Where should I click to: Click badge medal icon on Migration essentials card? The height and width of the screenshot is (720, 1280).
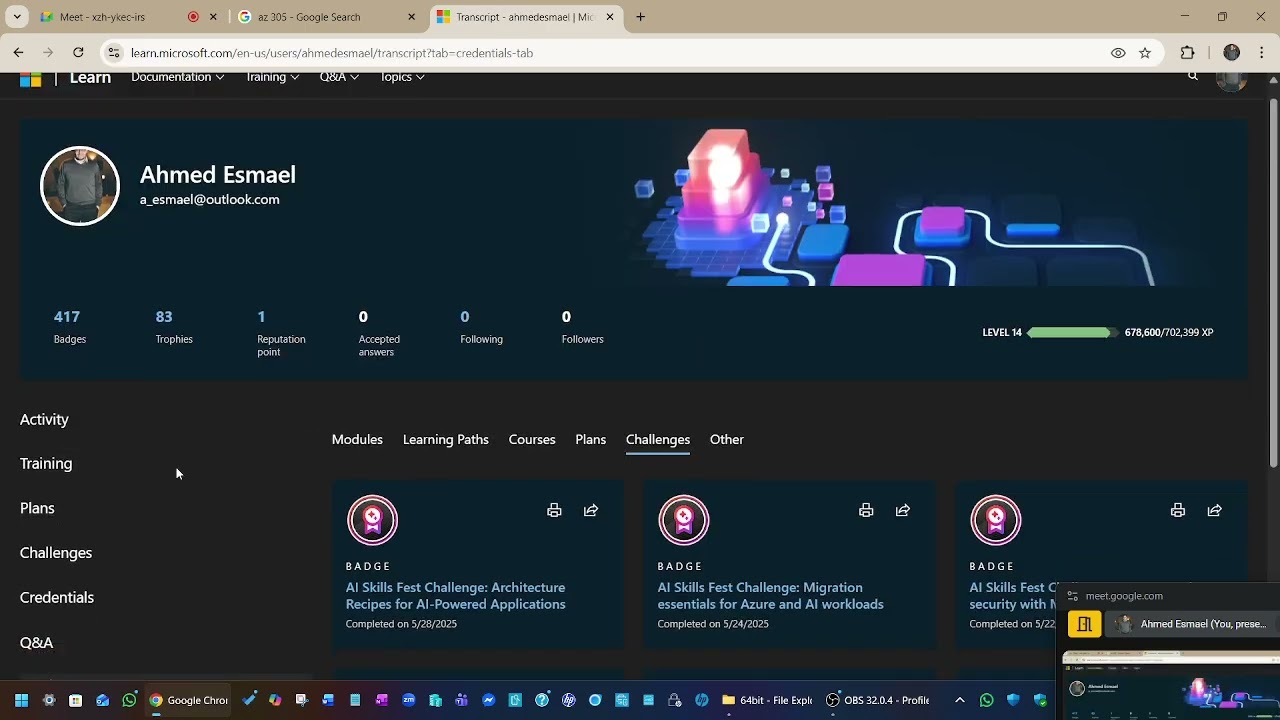click(684, 520)
